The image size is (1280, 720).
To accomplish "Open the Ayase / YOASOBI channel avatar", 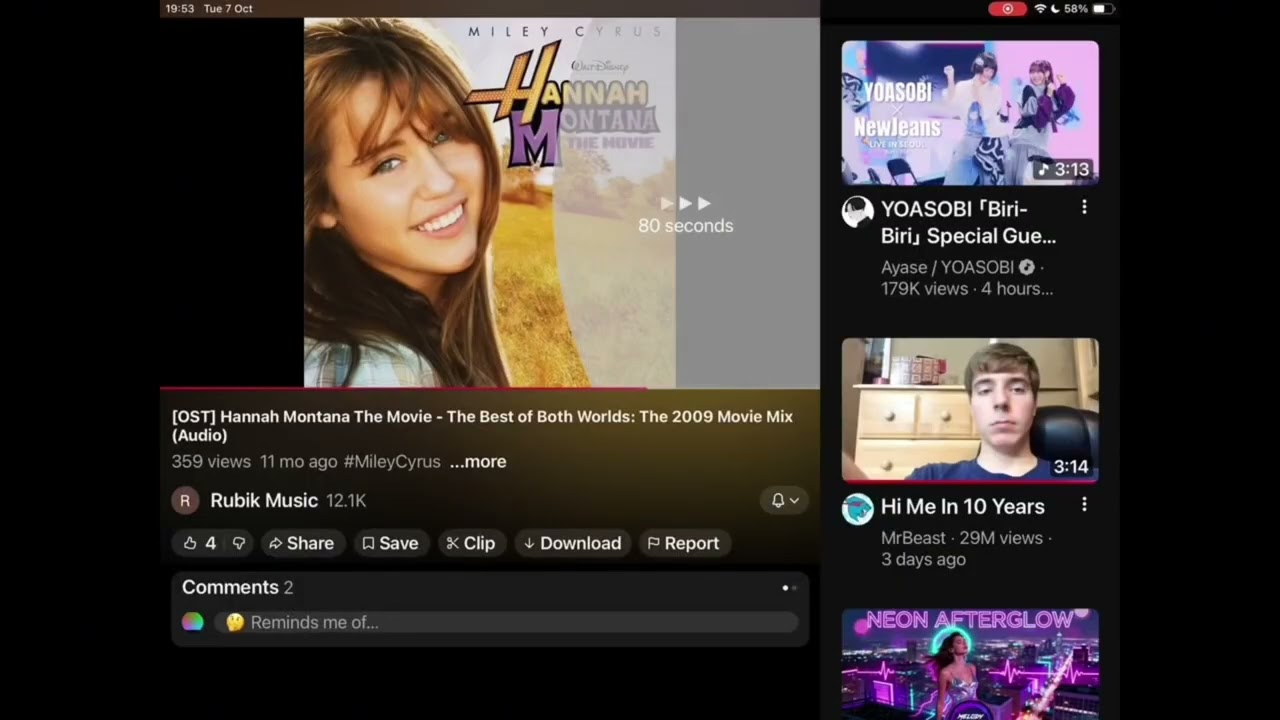I will pos(857,212).
